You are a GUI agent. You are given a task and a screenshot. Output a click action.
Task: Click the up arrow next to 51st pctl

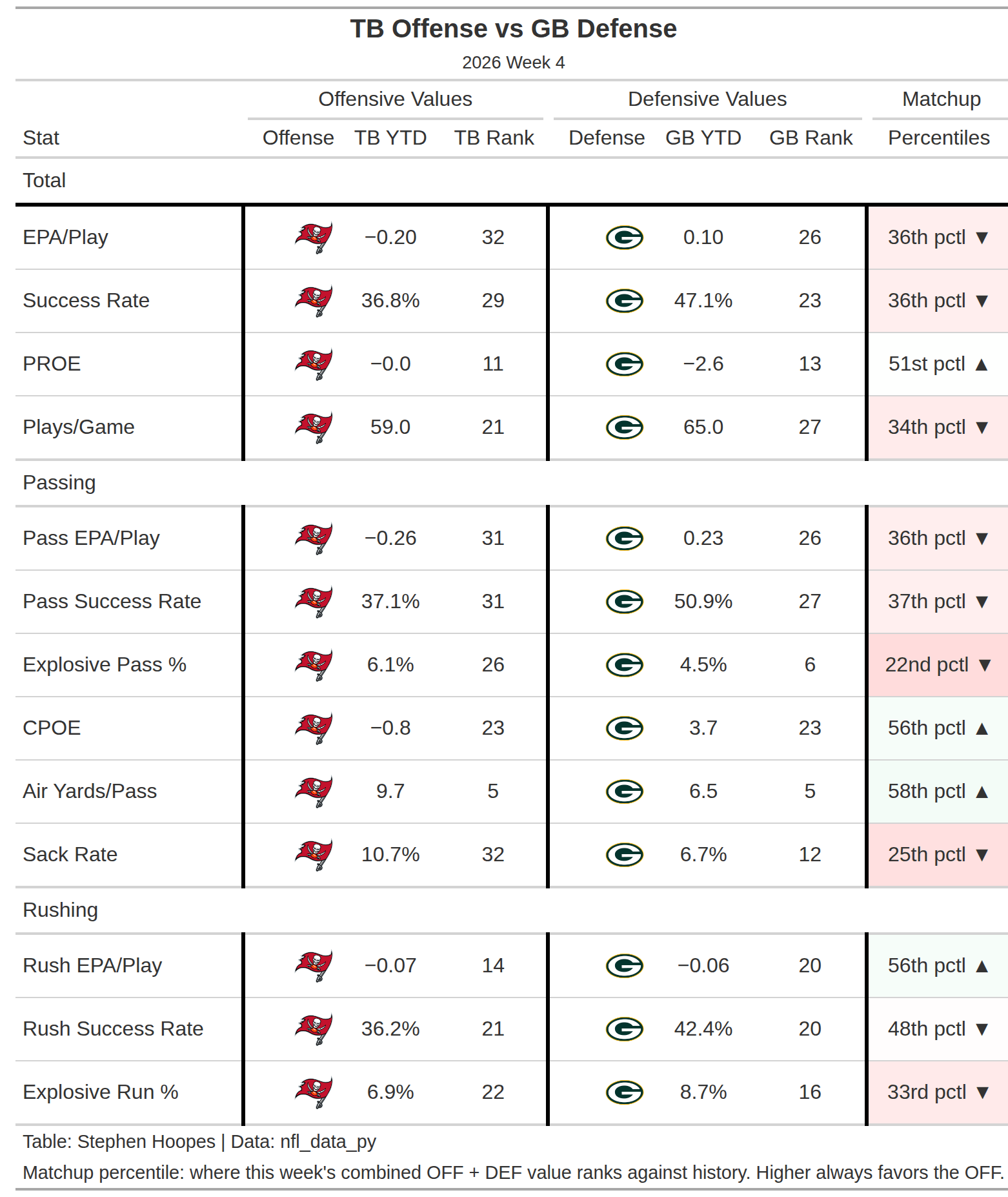coord(982,365)
